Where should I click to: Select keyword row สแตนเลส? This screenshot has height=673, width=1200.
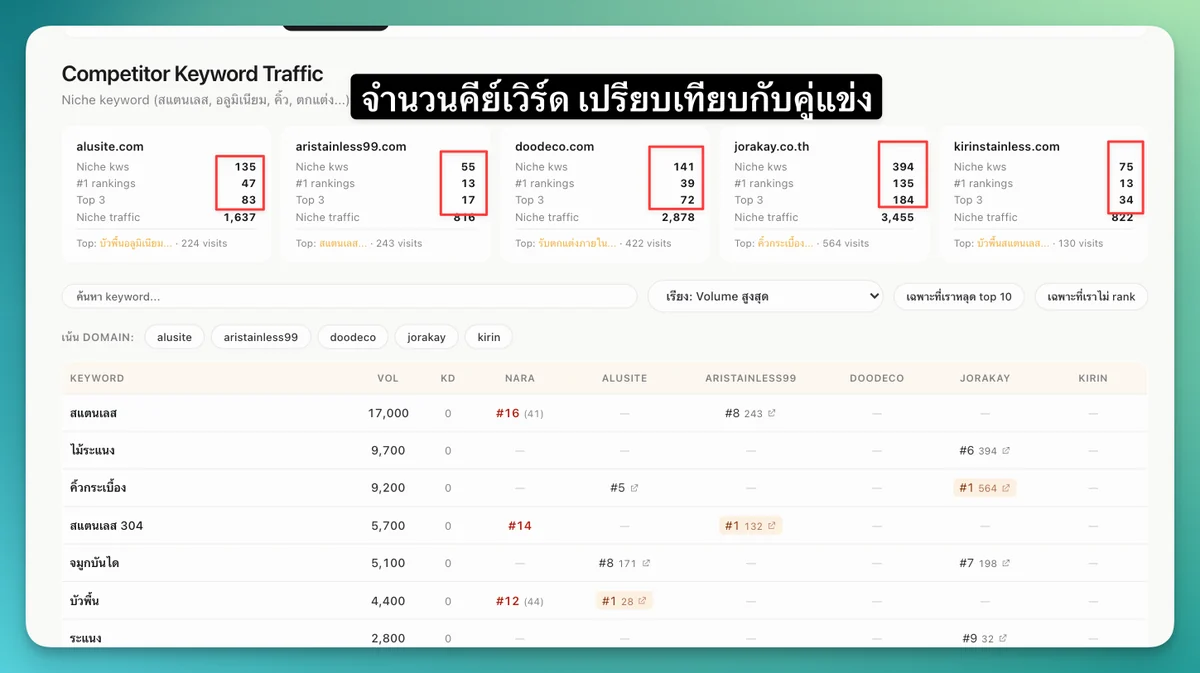(604, 413)
